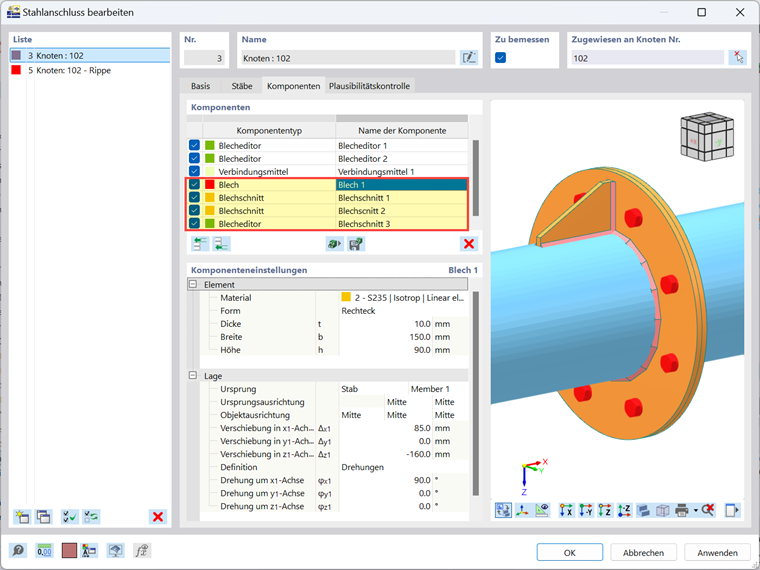Invert the selection in the Liste panel

[x=91, y=517]
